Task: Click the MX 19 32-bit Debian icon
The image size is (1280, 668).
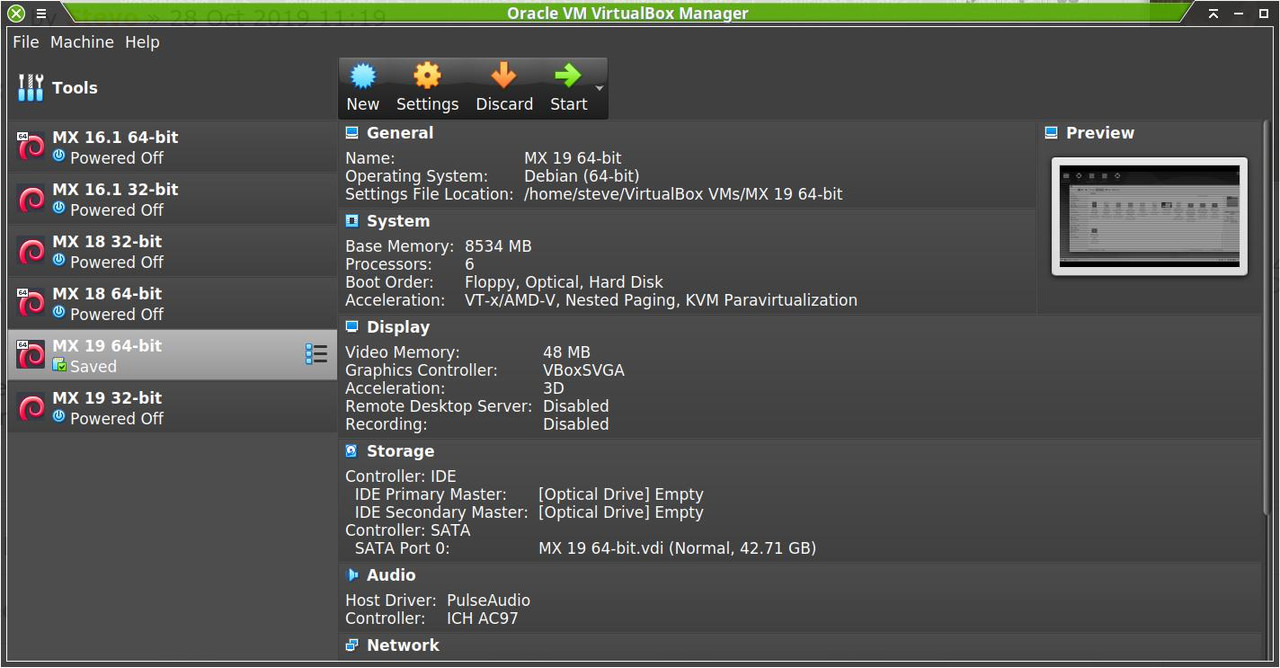Action: [31, 407]
